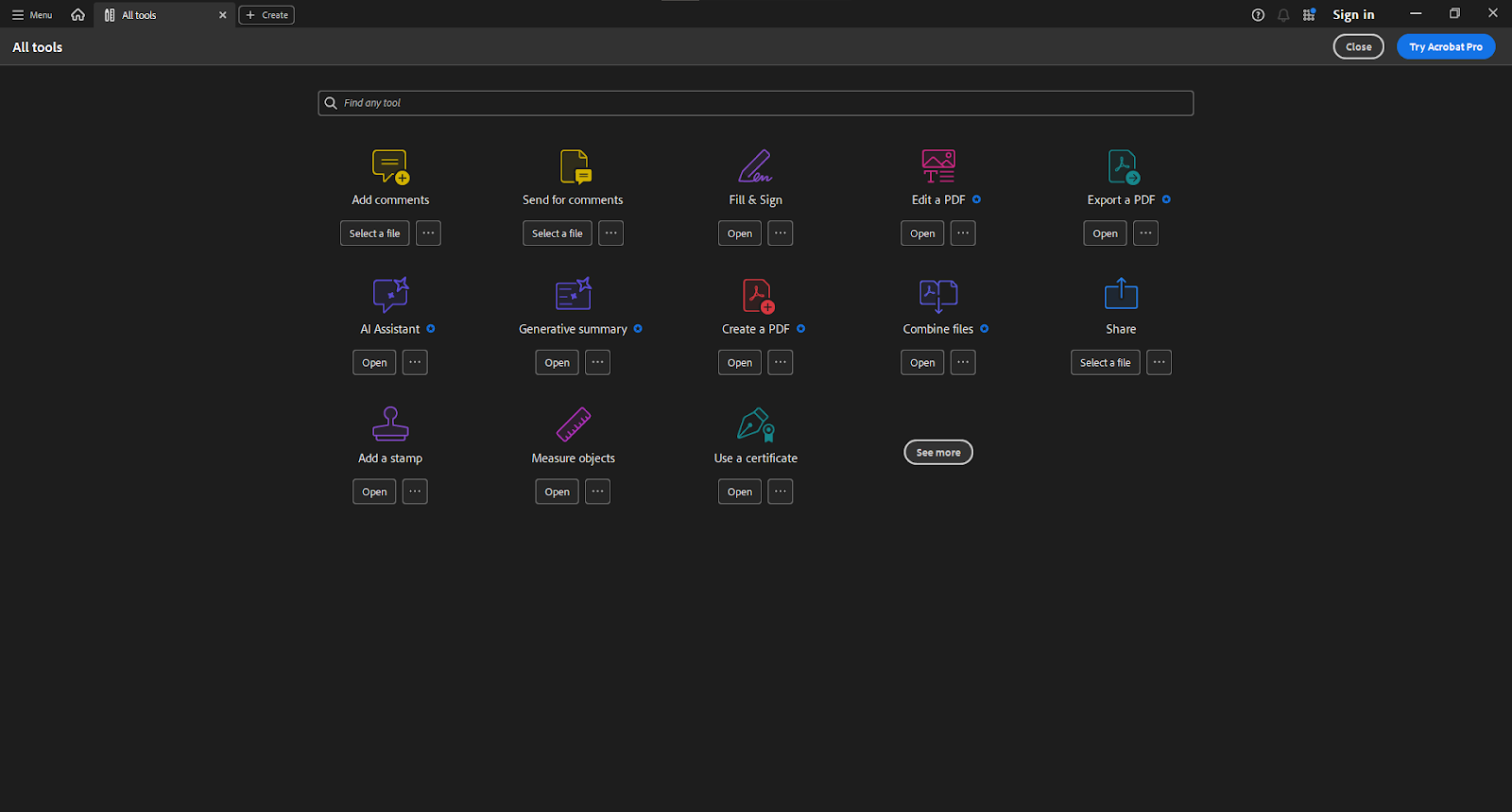Open more options for Share
This screenshot has width=1512, height=812.
1159,362
